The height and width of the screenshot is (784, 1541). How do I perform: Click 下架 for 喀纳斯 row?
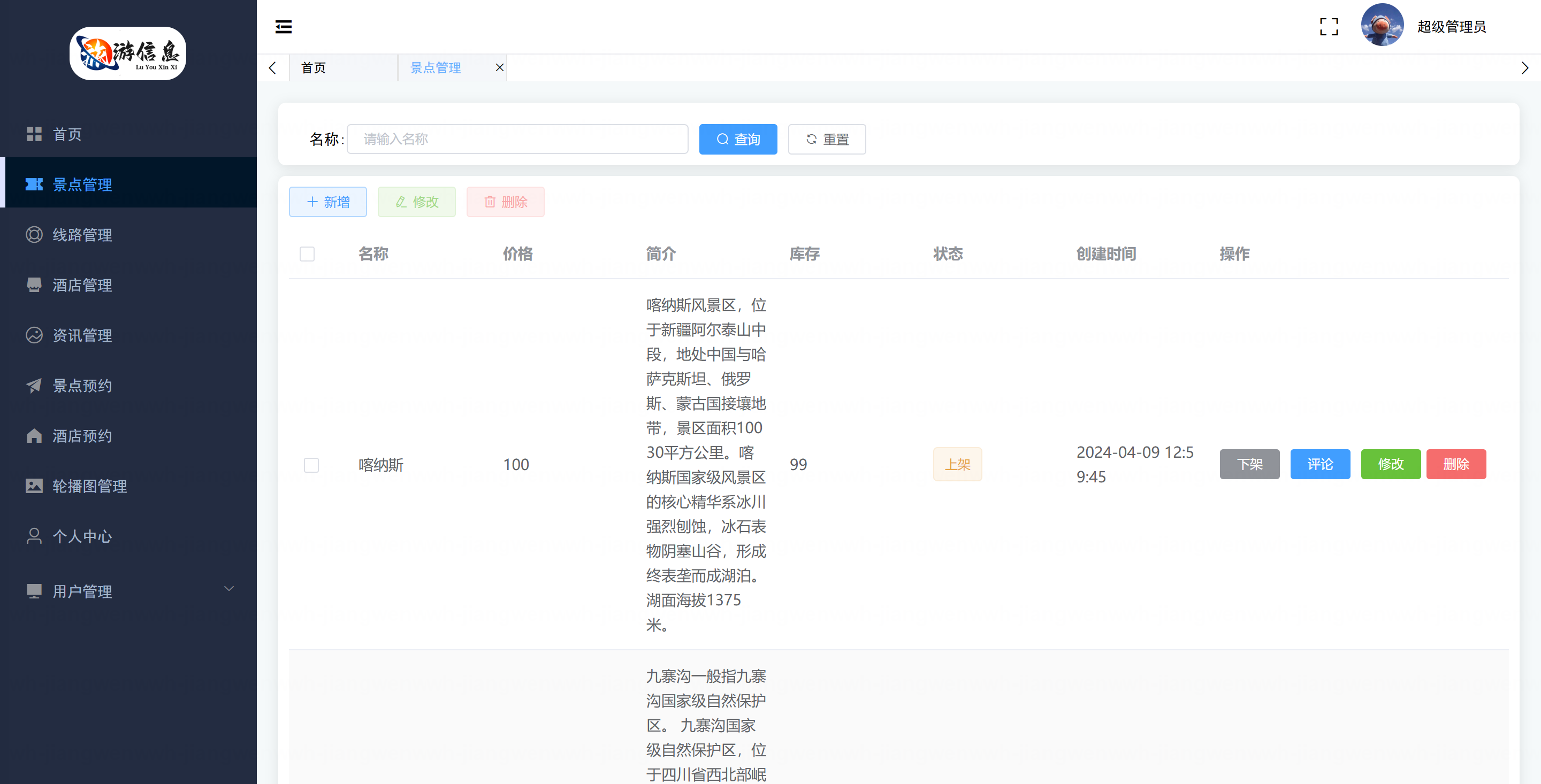pos(1249,464)
